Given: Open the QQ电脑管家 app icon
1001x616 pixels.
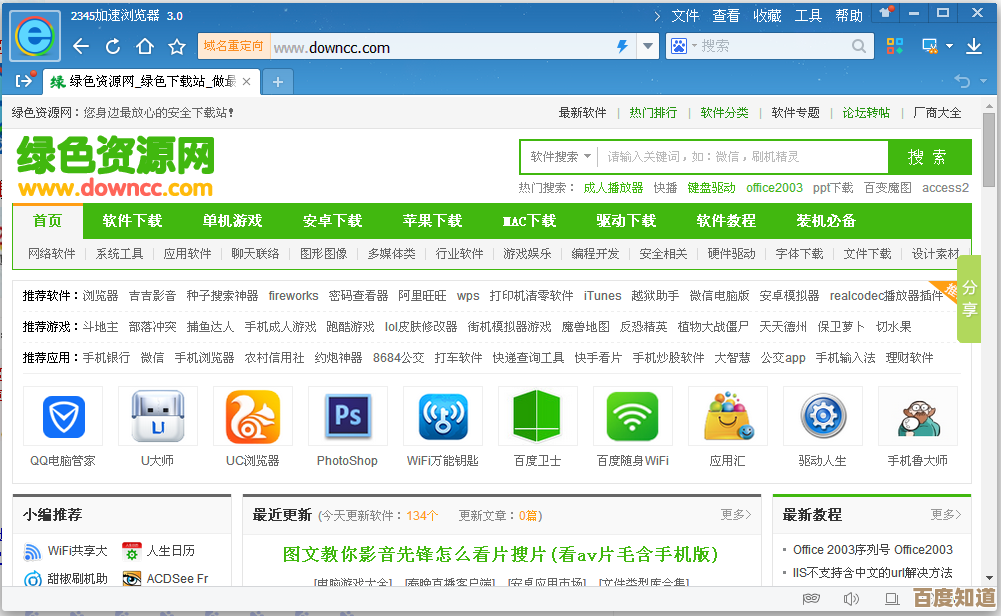Looking at the screenshot, I should tap(62, 417).
